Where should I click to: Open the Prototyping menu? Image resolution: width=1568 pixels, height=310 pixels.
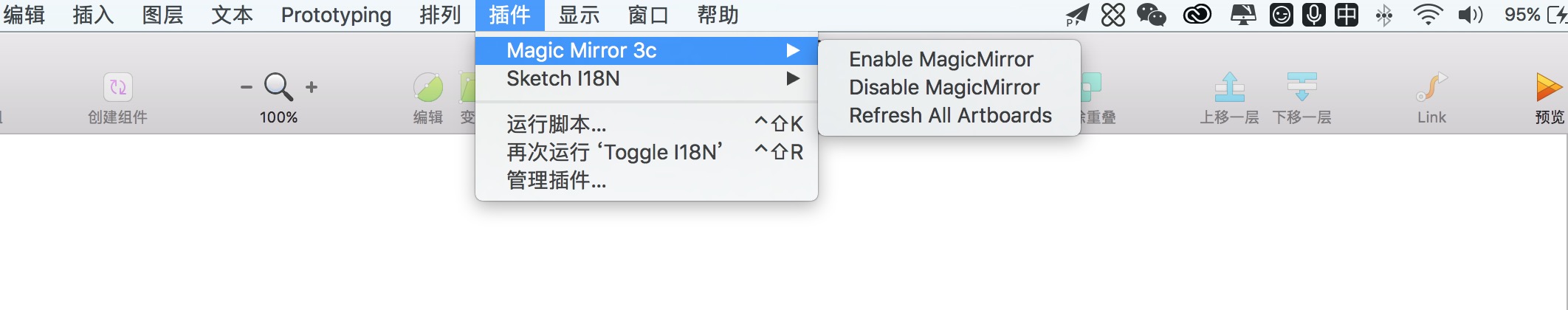click(x=336, y=15)
